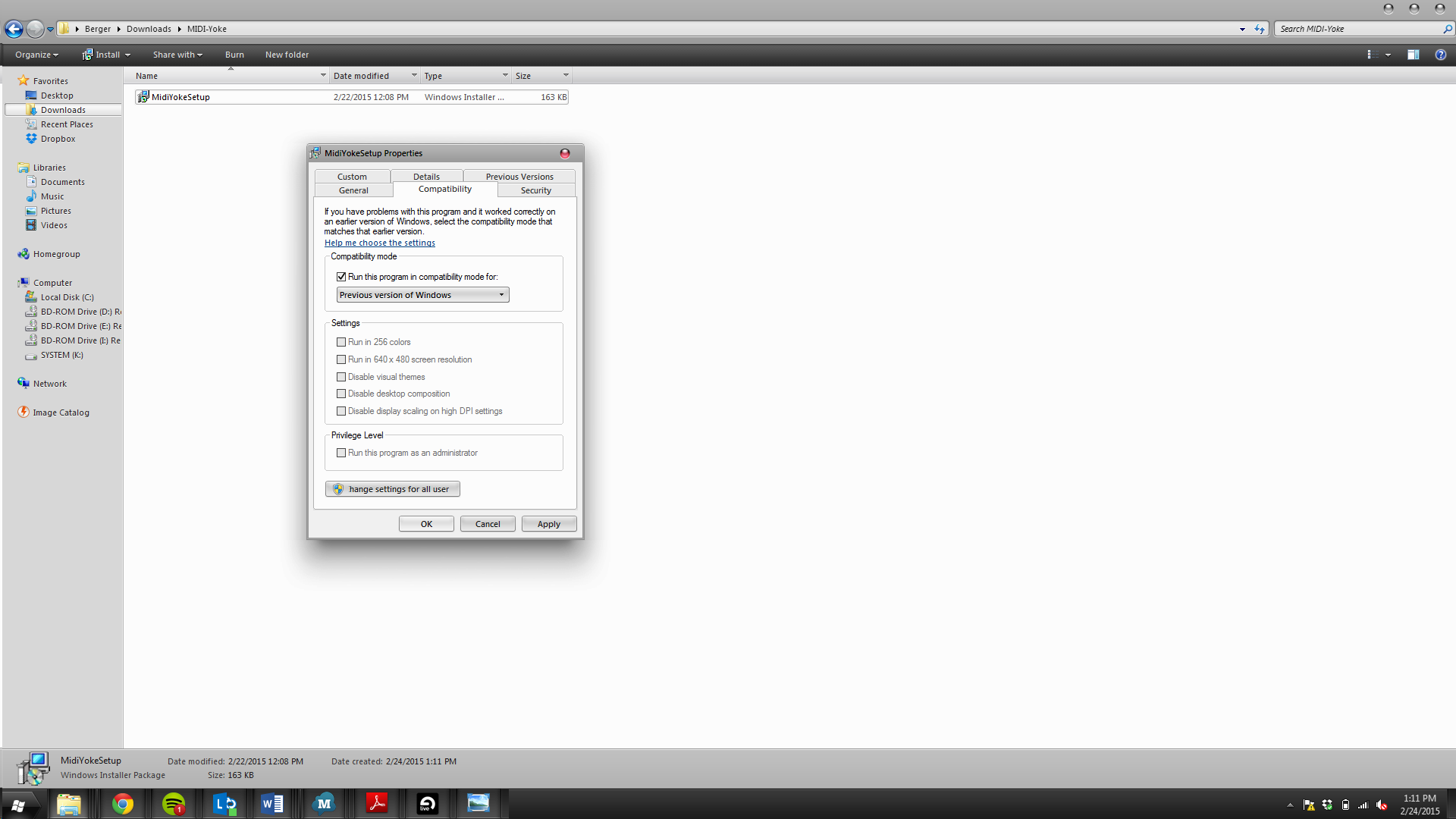
Task: Click the Apply button
Action: pyautogui.click(x=548, y=523)
